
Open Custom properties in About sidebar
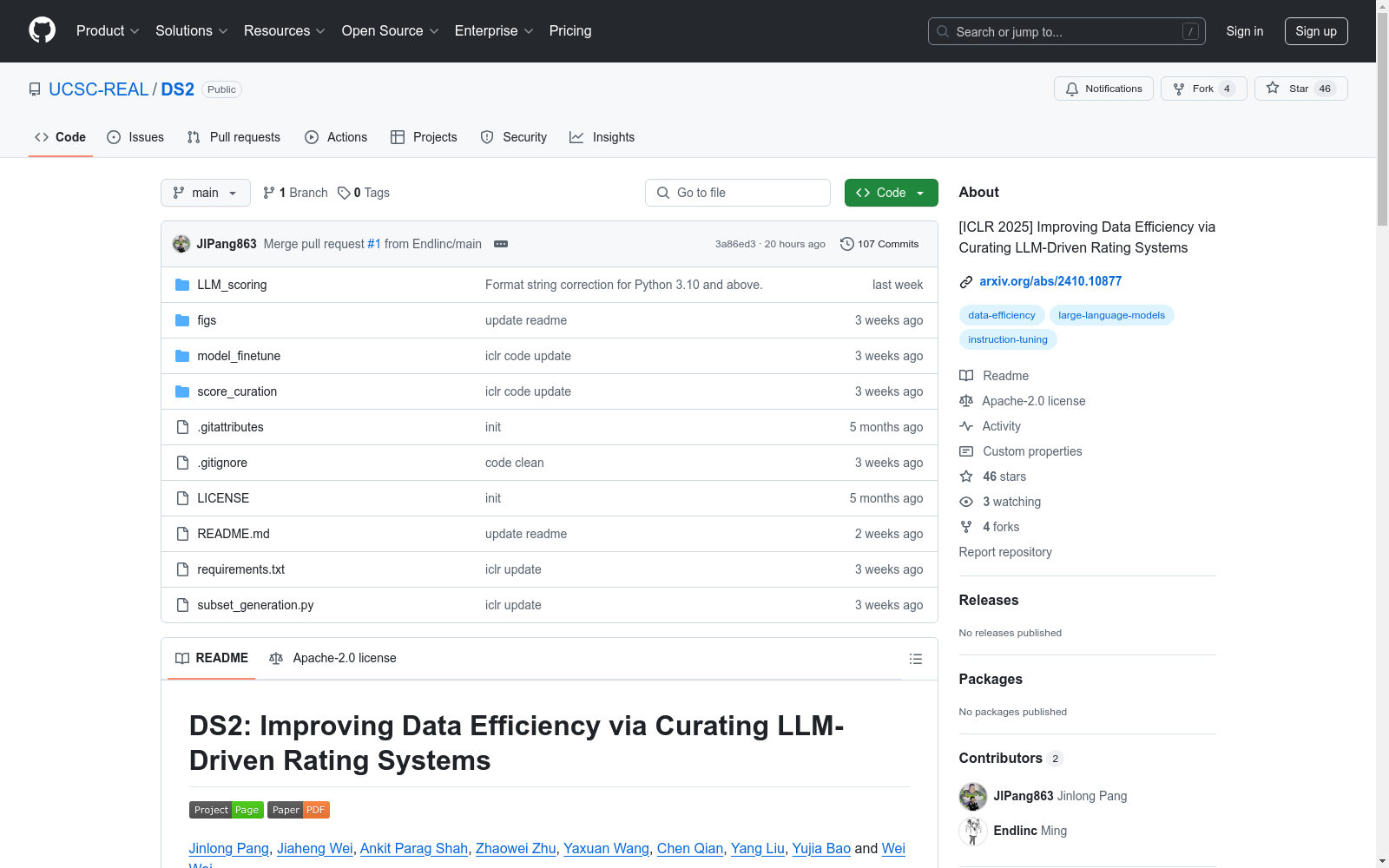1032,451
